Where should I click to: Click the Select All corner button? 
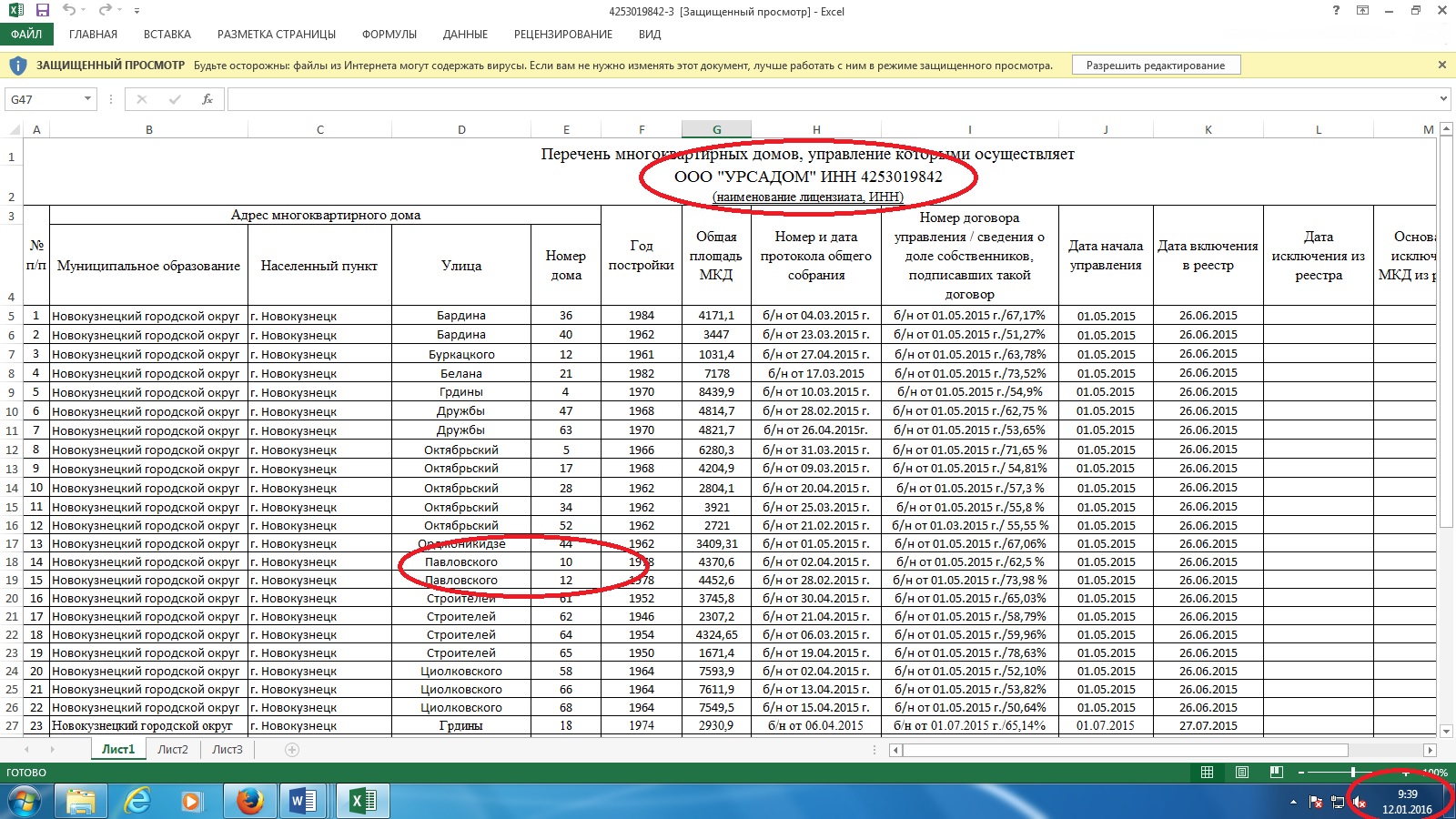point(11,129)
